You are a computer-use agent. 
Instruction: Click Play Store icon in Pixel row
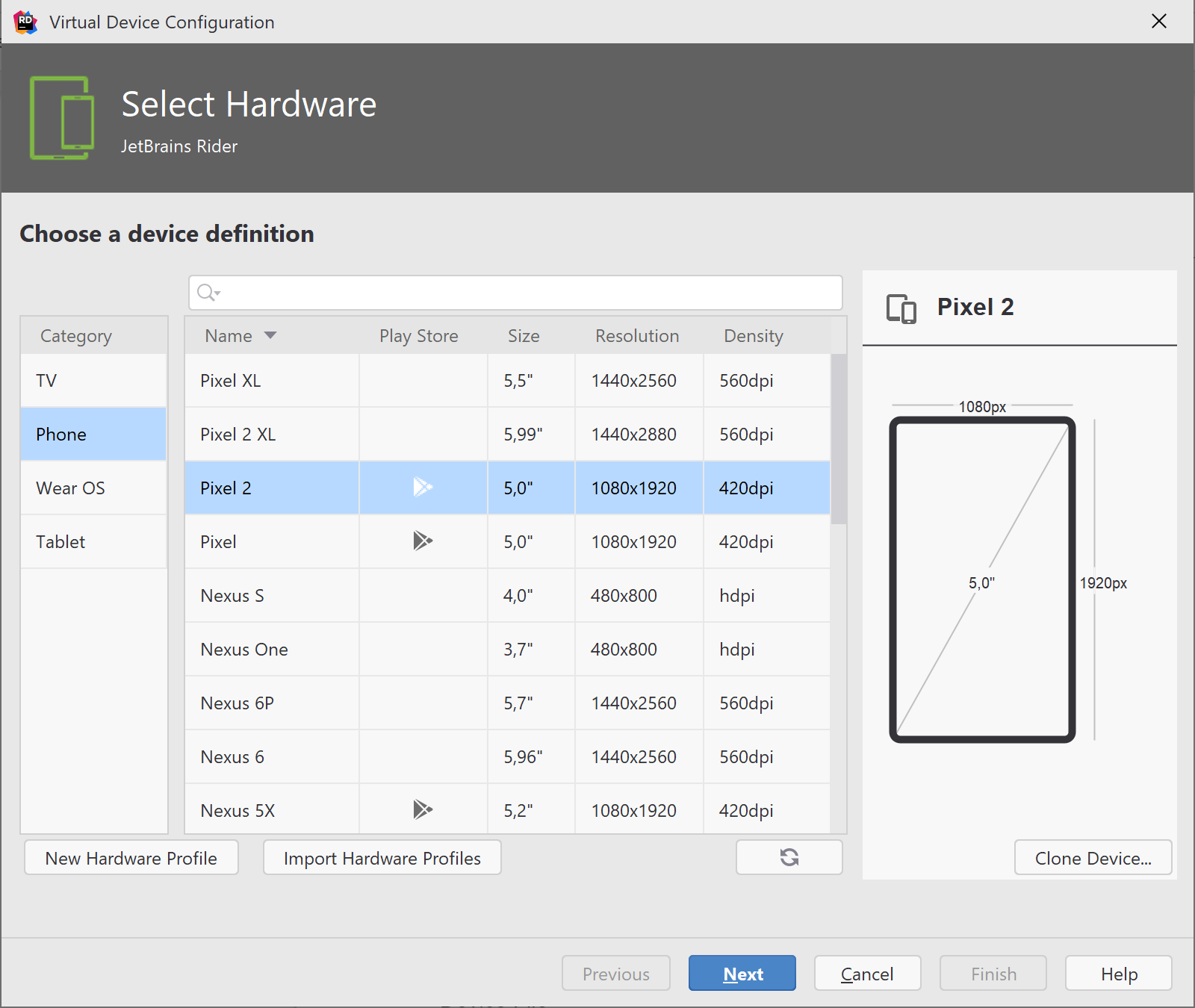(x=423, y=541)
